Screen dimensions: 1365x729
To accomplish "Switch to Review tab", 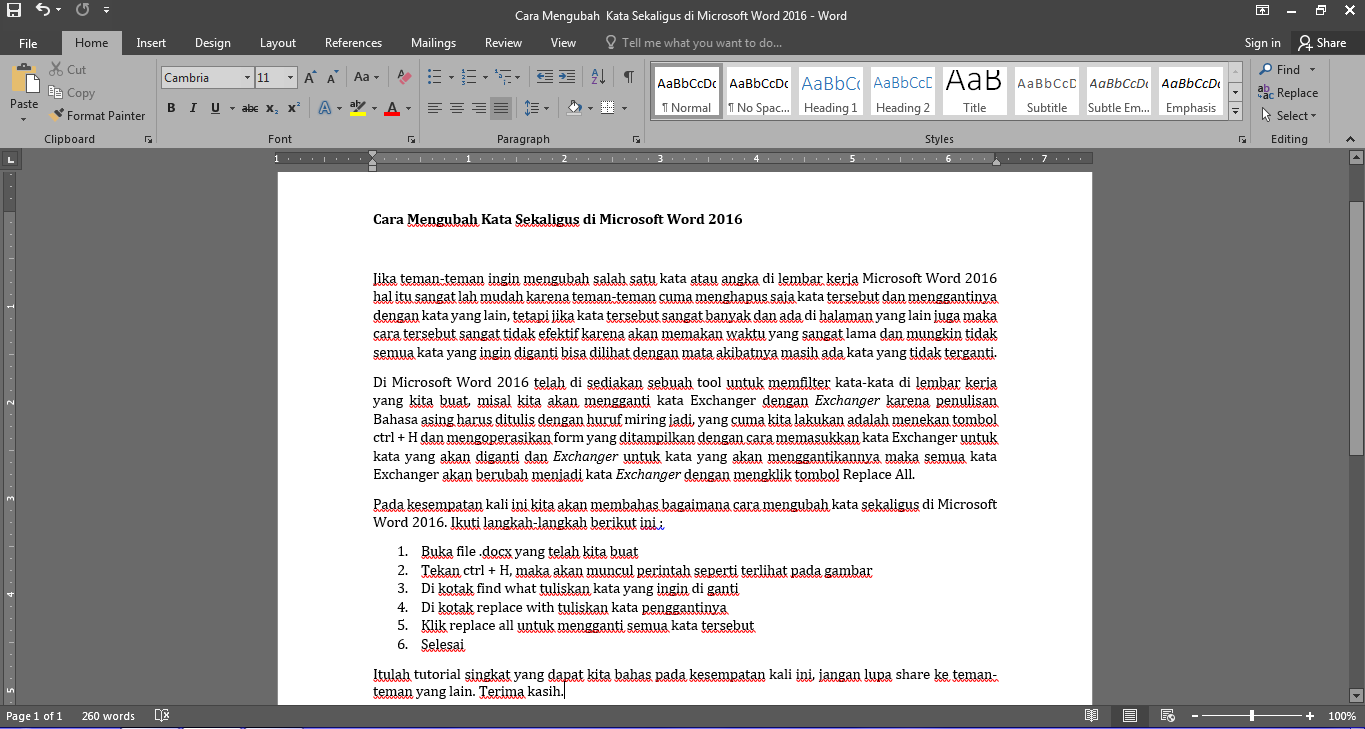I will [x=503, y=43].
